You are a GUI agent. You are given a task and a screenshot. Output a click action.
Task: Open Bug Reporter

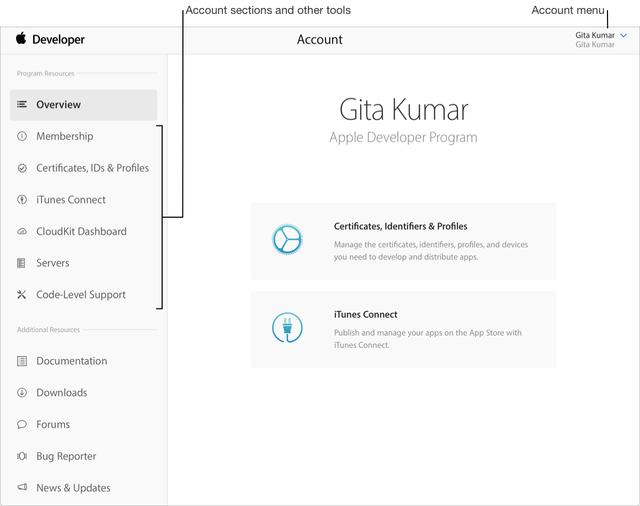pyautogui.click(x=66, y=456)
